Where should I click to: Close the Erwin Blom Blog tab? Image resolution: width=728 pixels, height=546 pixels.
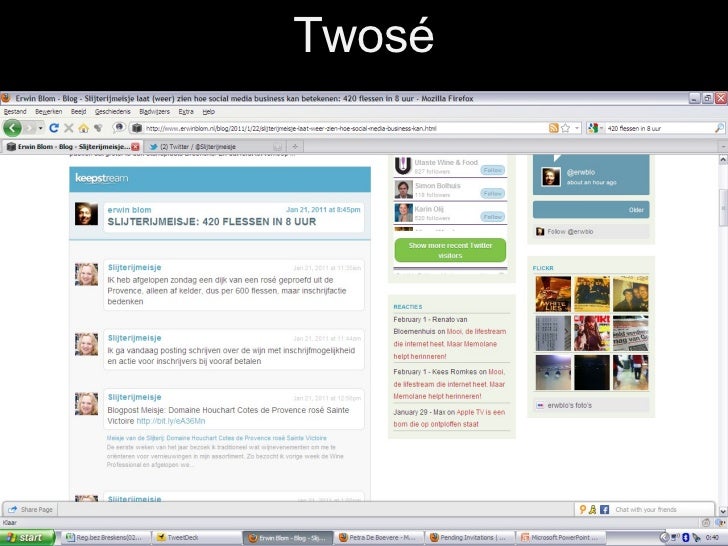tap(135, 147)
